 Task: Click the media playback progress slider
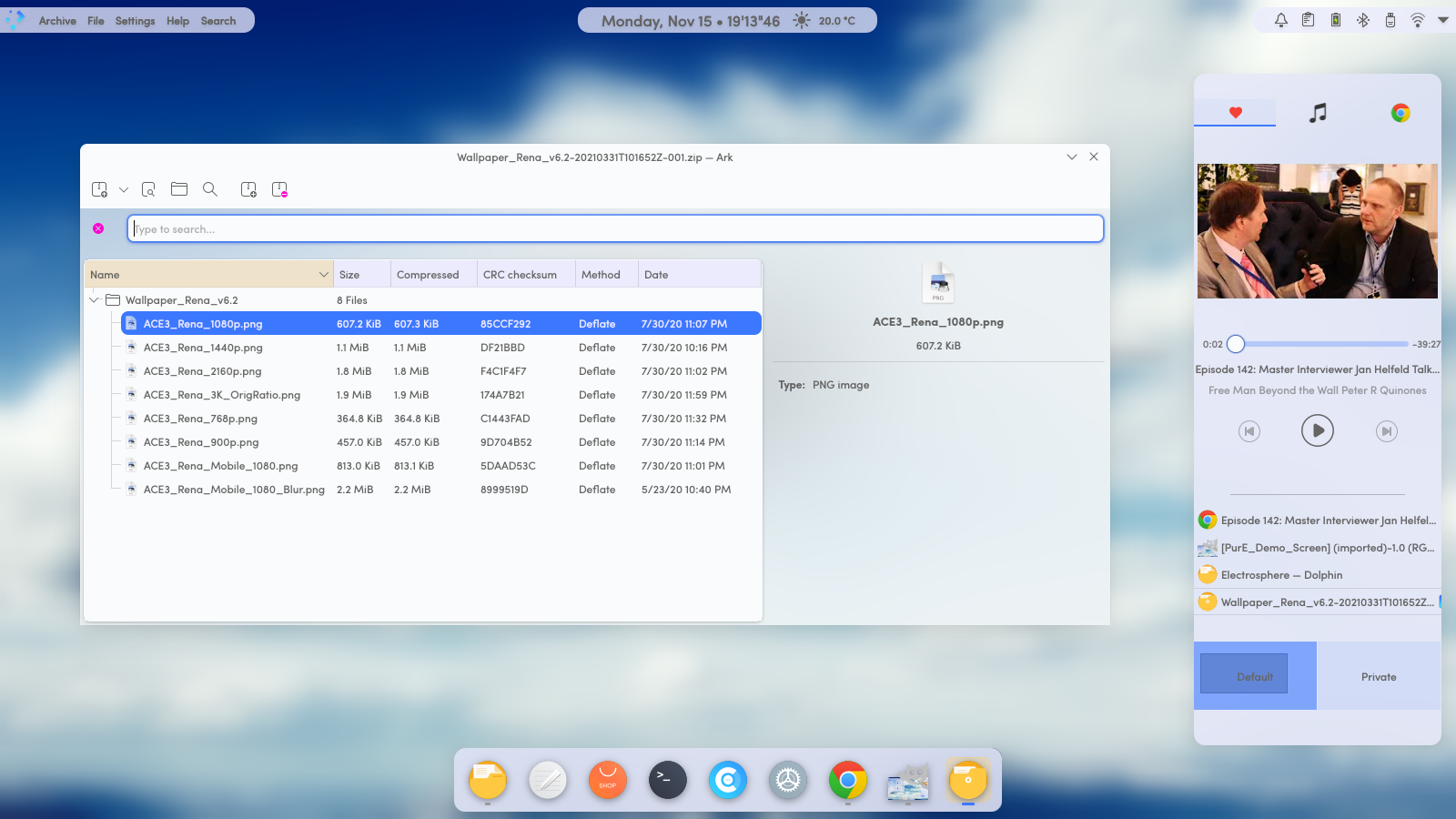1319,344
